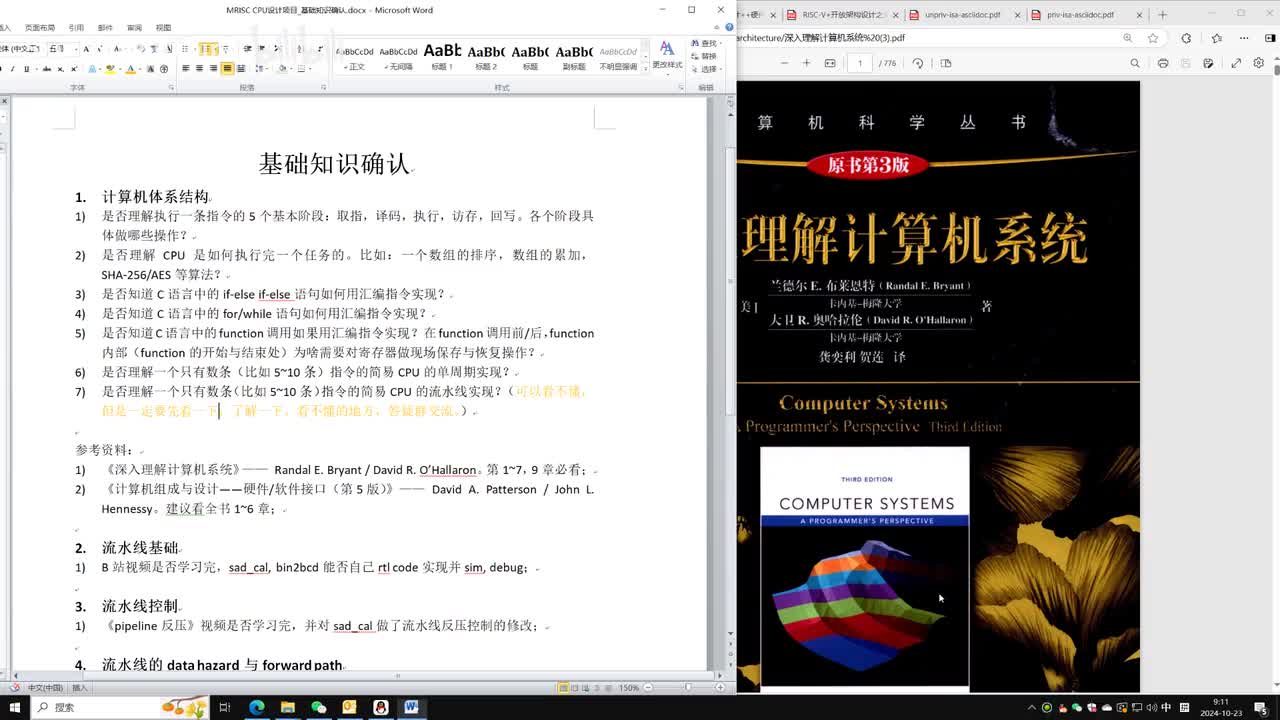This screenshot has height=720, width=1280.
Task: Open the Windows Start menu
Action: pos(14,707)
